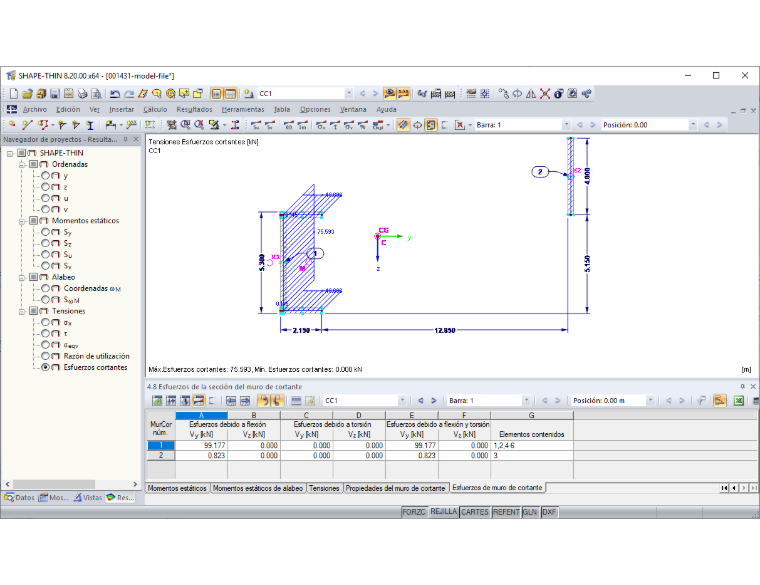The height and width of the screenshot is (585, 760).
Task: Print the graphic with the printer icon
Action: (x=82, y=94)
